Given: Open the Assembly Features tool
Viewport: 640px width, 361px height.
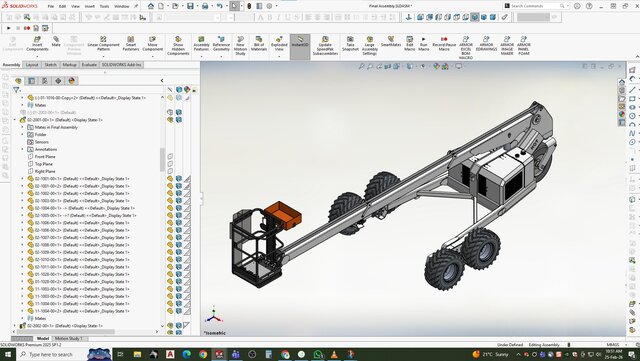Looking at the screenshot, I should (x=201, y=44).
